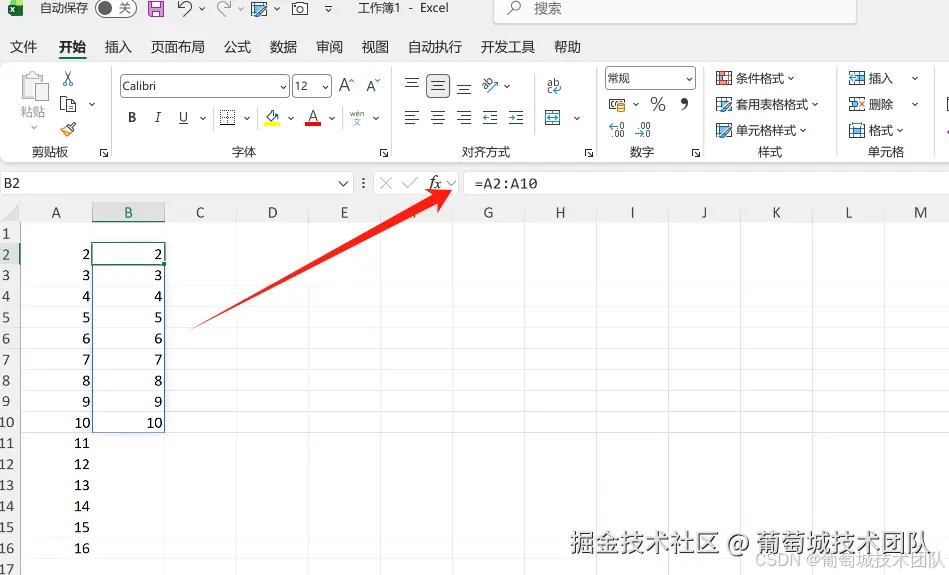Image resolution: width=949 pixels, height=575 pixels.
Task: Click the Copy icon in clipboard group
Action: [x=68, y=104]
